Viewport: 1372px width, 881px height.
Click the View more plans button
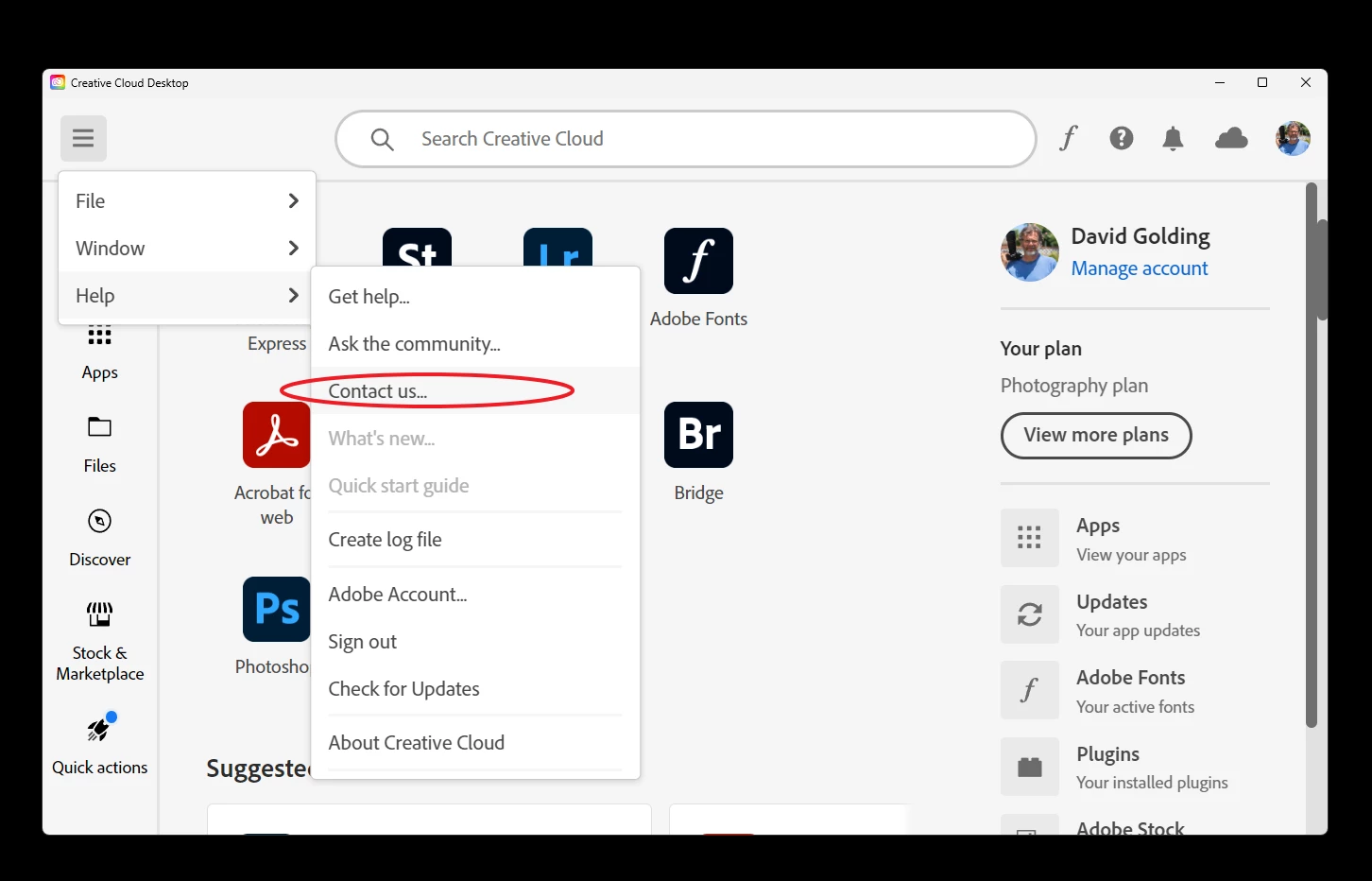(1096, 435)
